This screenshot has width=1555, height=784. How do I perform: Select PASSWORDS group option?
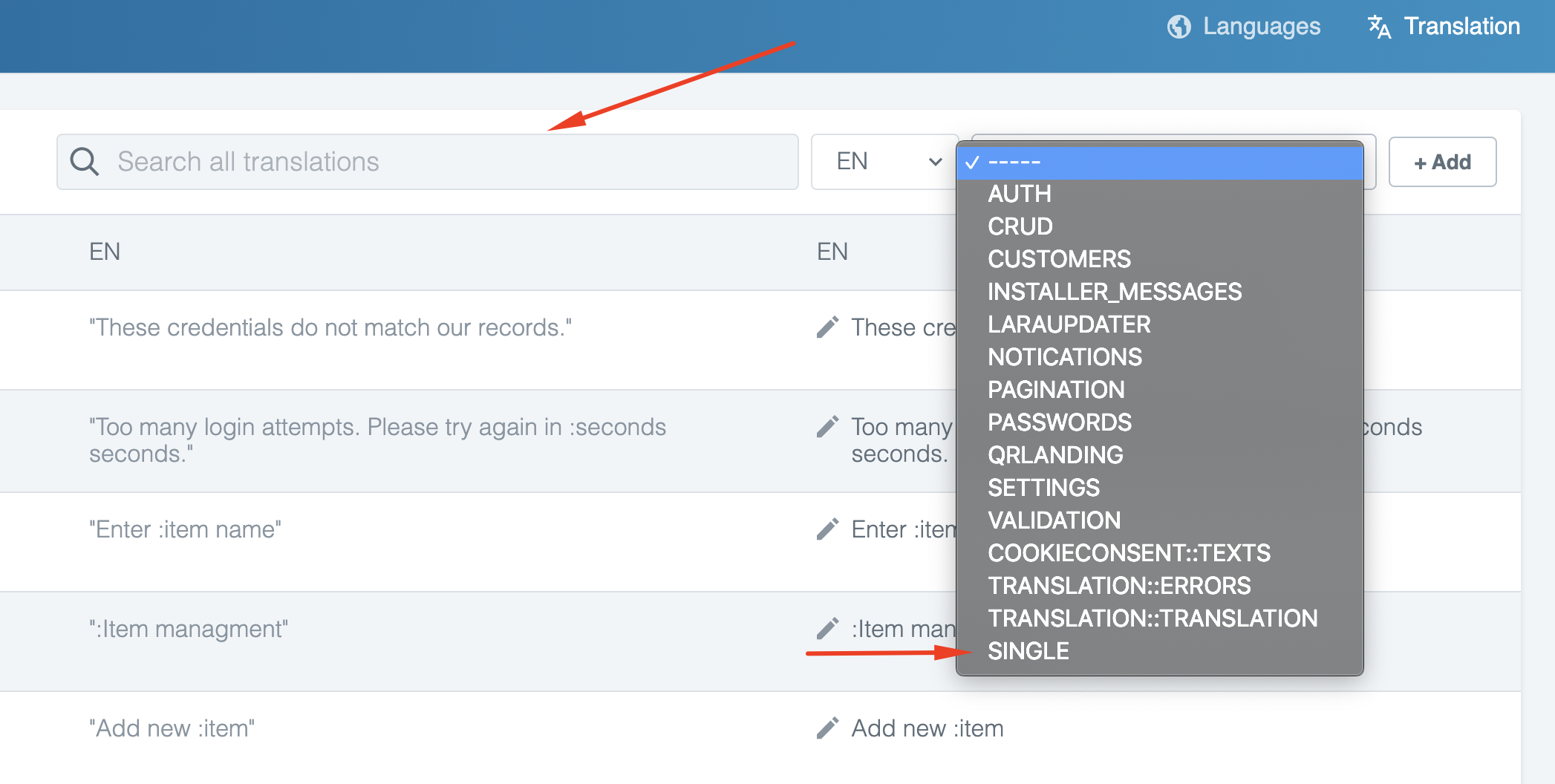click(x=1059, y=422)
